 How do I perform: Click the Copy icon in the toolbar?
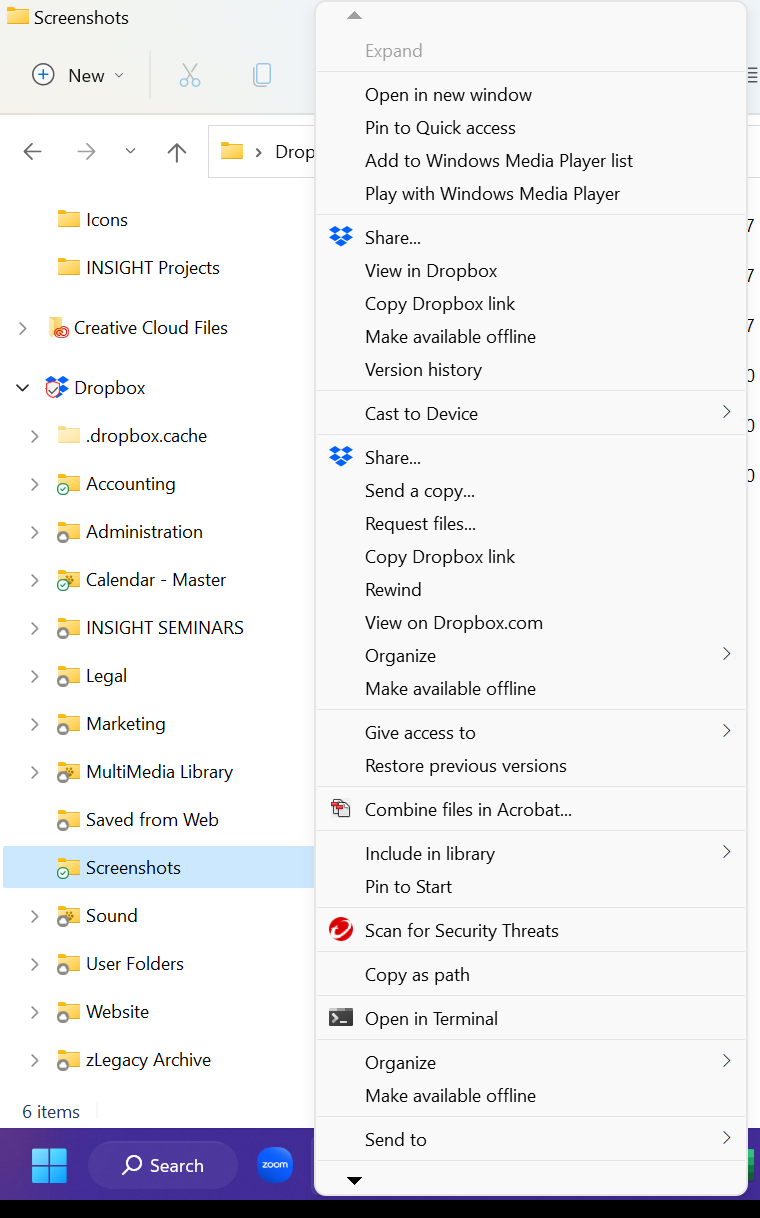(261, 75)
